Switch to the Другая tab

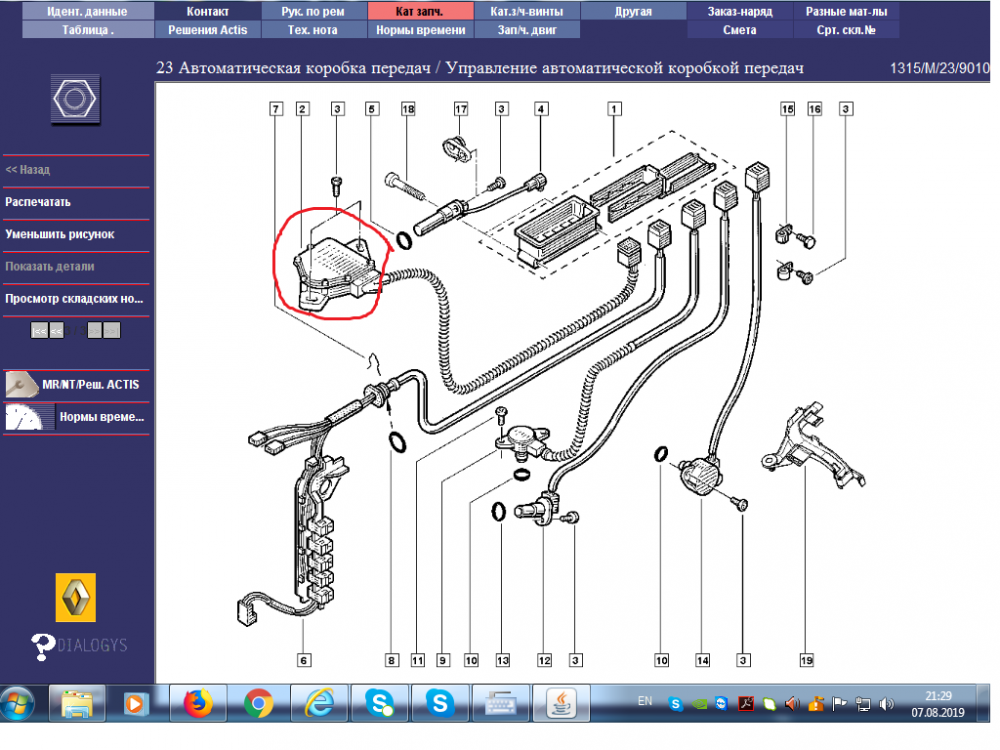click(x=633, y=11)
